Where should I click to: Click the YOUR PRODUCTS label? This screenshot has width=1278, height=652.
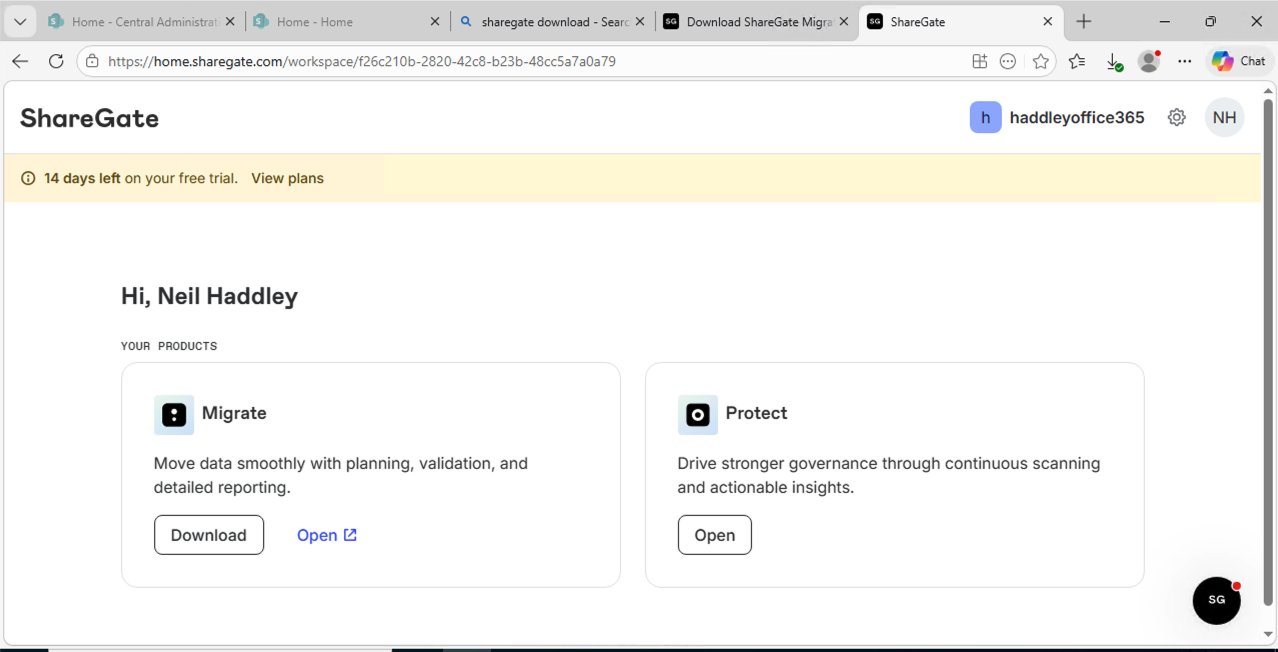169,346
